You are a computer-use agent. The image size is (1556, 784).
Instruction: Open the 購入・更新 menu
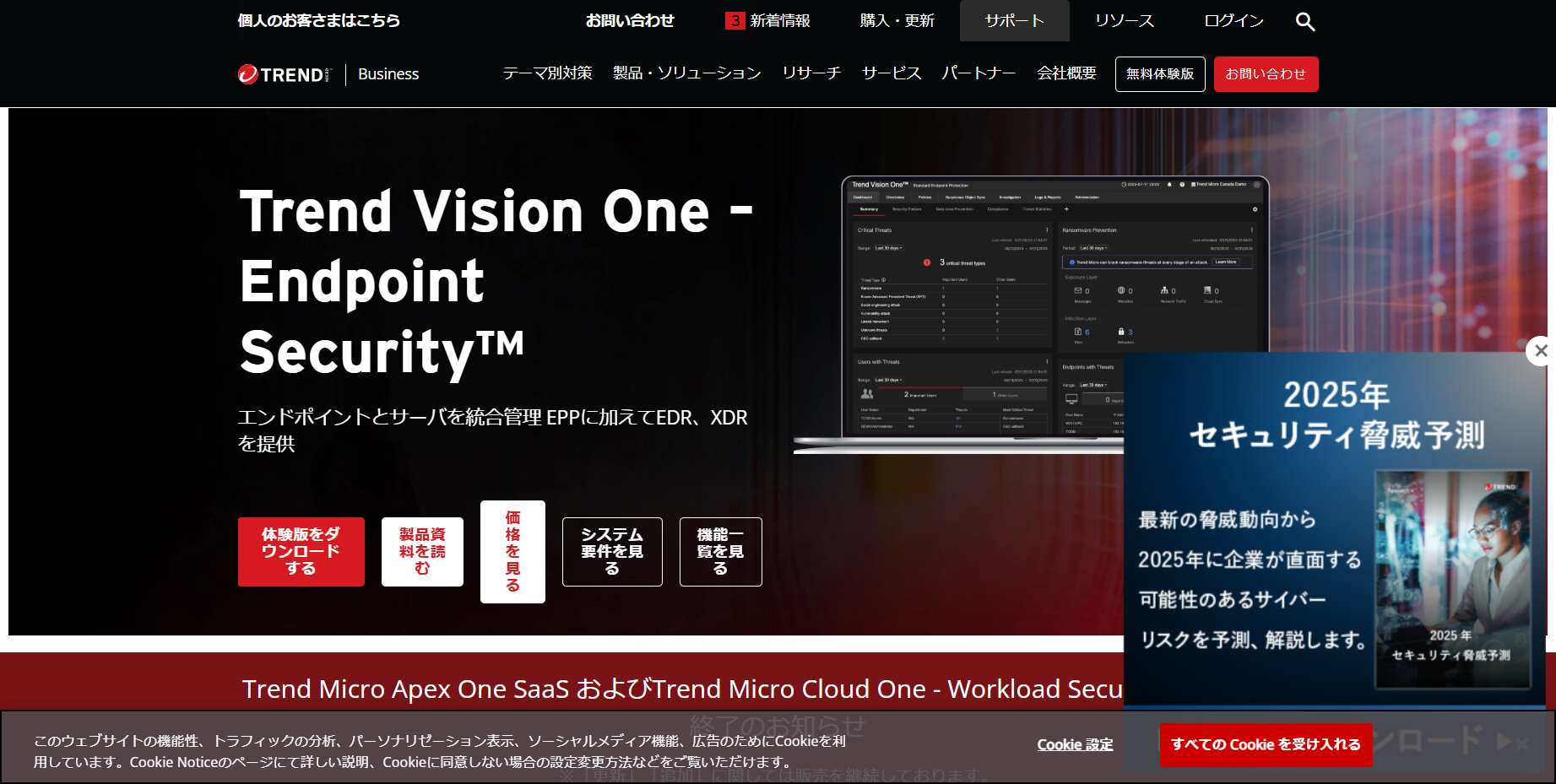[897, 20]
